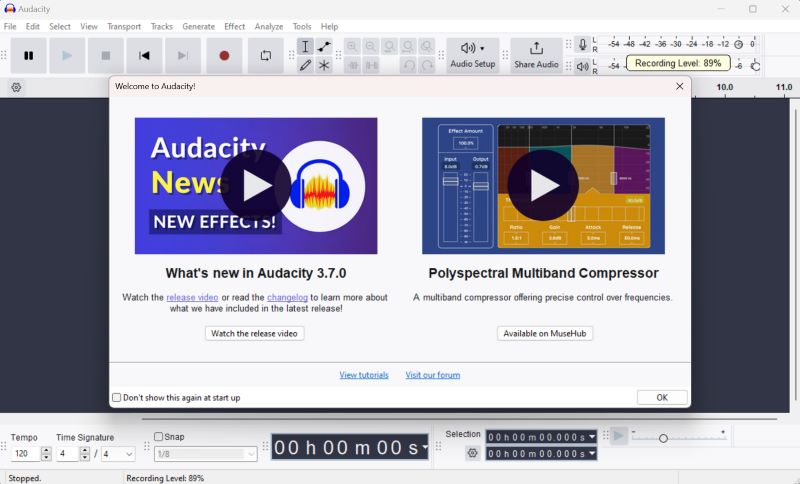Image resolution: width=800 pixels, height=484 pixels.
Task: Adjust the playback level slider knob
Action: 755,65
